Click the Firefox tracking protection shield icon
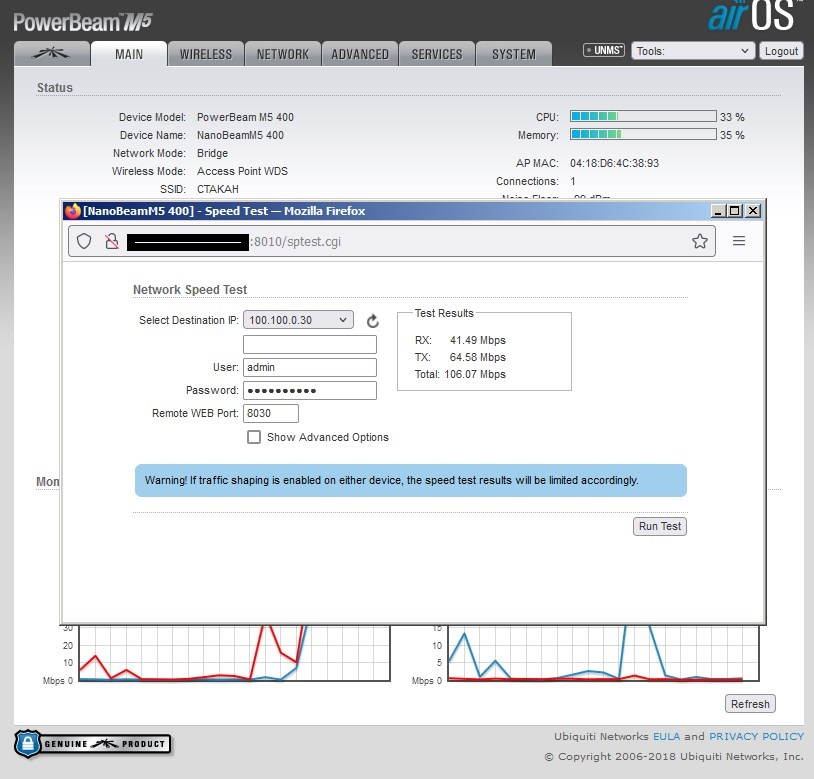Screen dimensions: 814x779 (84, 241)
